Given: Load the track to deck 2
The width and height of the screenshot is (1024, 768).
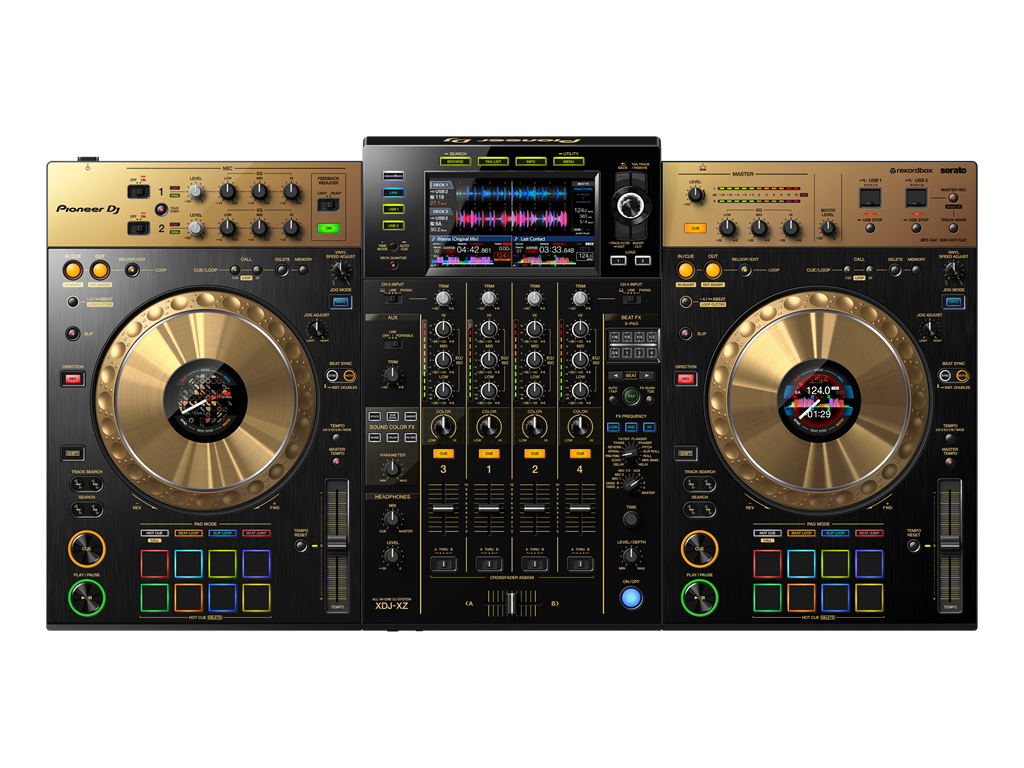Looking at the screenshot, I should pyautogui.click(x=643, y=261).
